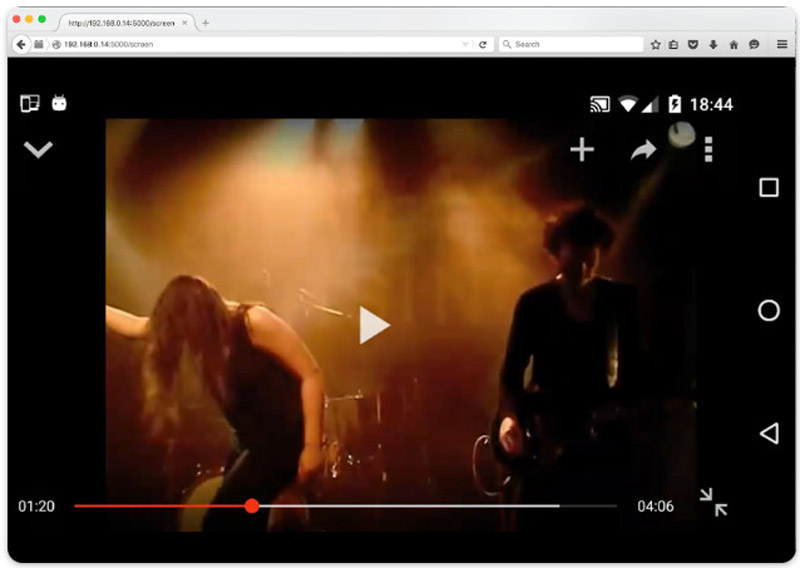Click the search field in toolbar
The image size is (800, 568).
571,44
